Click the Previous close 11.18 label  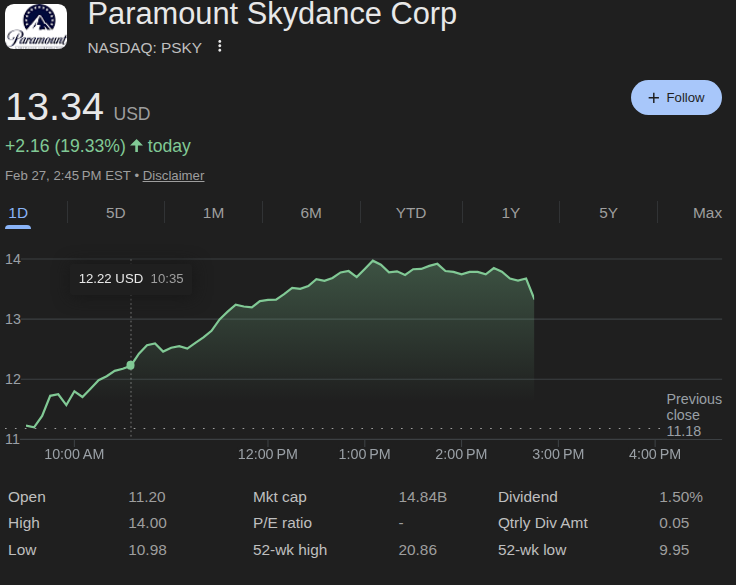click(x=694, y=415)
